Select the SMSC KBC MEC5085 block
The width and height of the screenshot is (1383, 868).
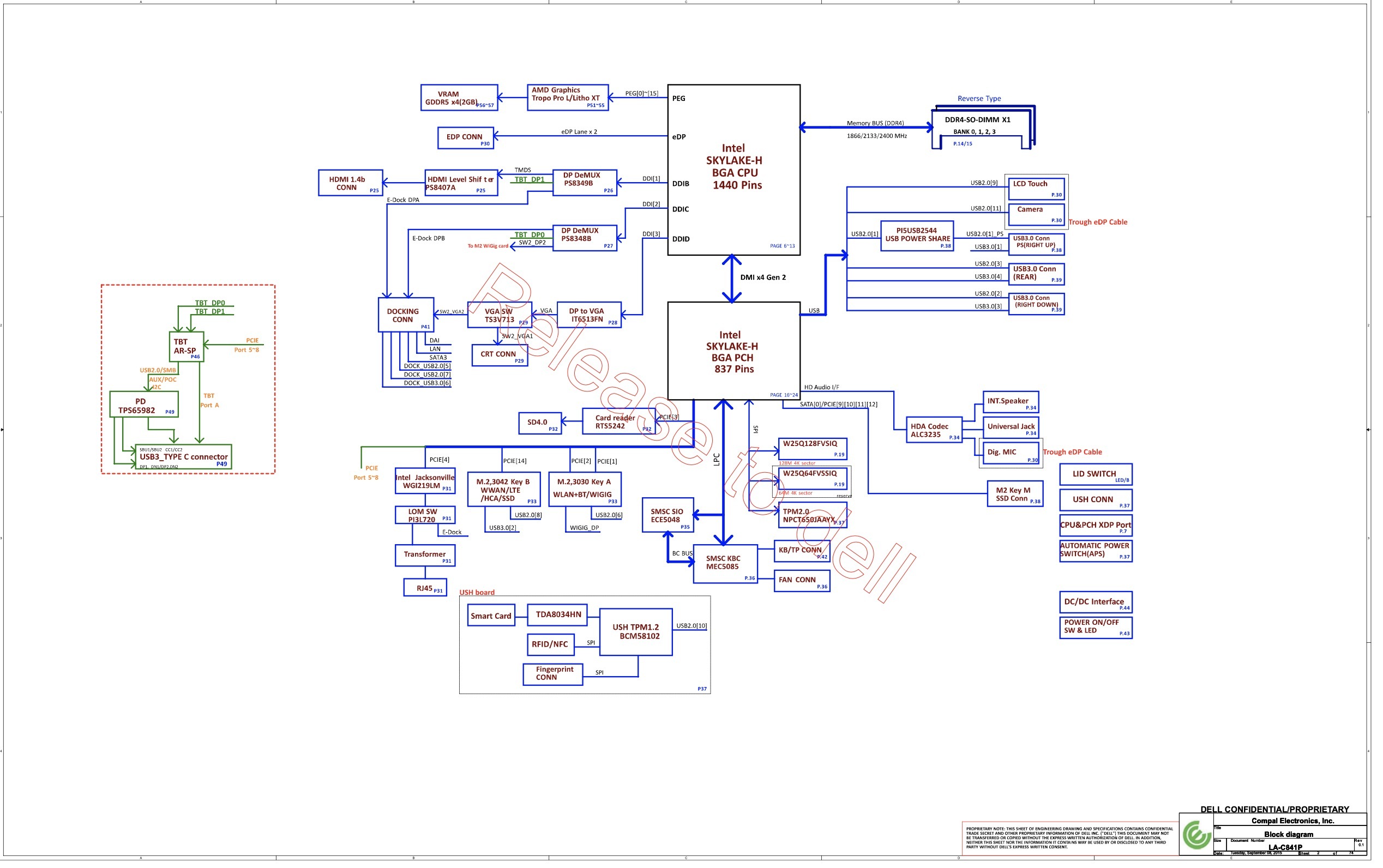coord(725,564)
